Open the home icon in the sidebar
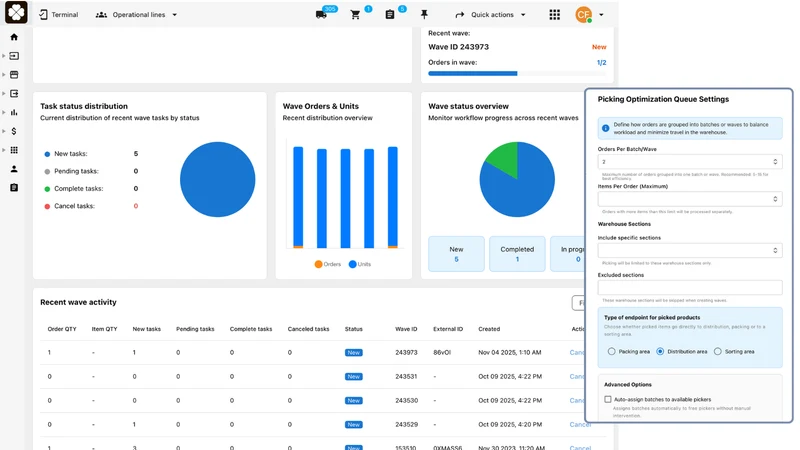This screenshot has height=450, width=800. click(14, 37)
